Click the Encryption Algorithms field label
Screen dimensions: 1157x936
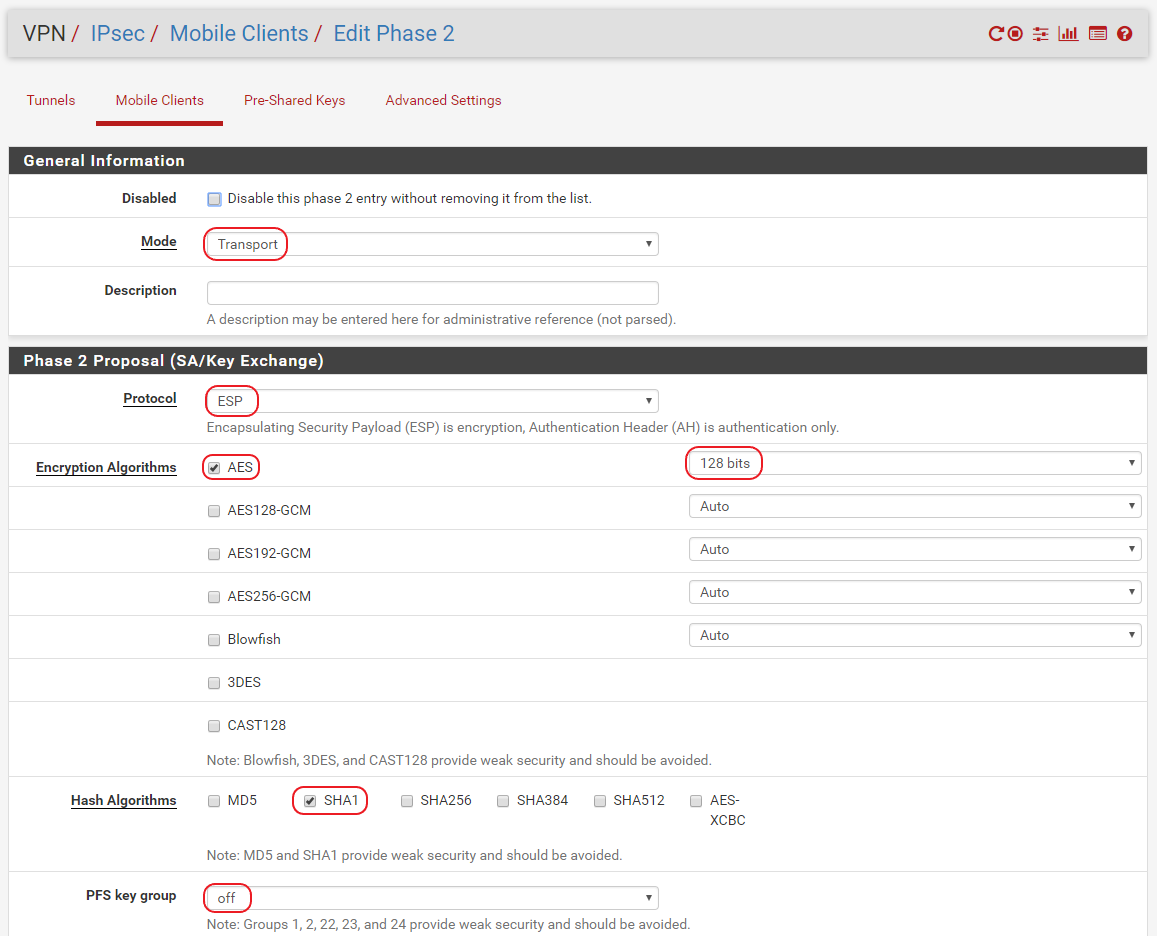(x=106, y=468)
